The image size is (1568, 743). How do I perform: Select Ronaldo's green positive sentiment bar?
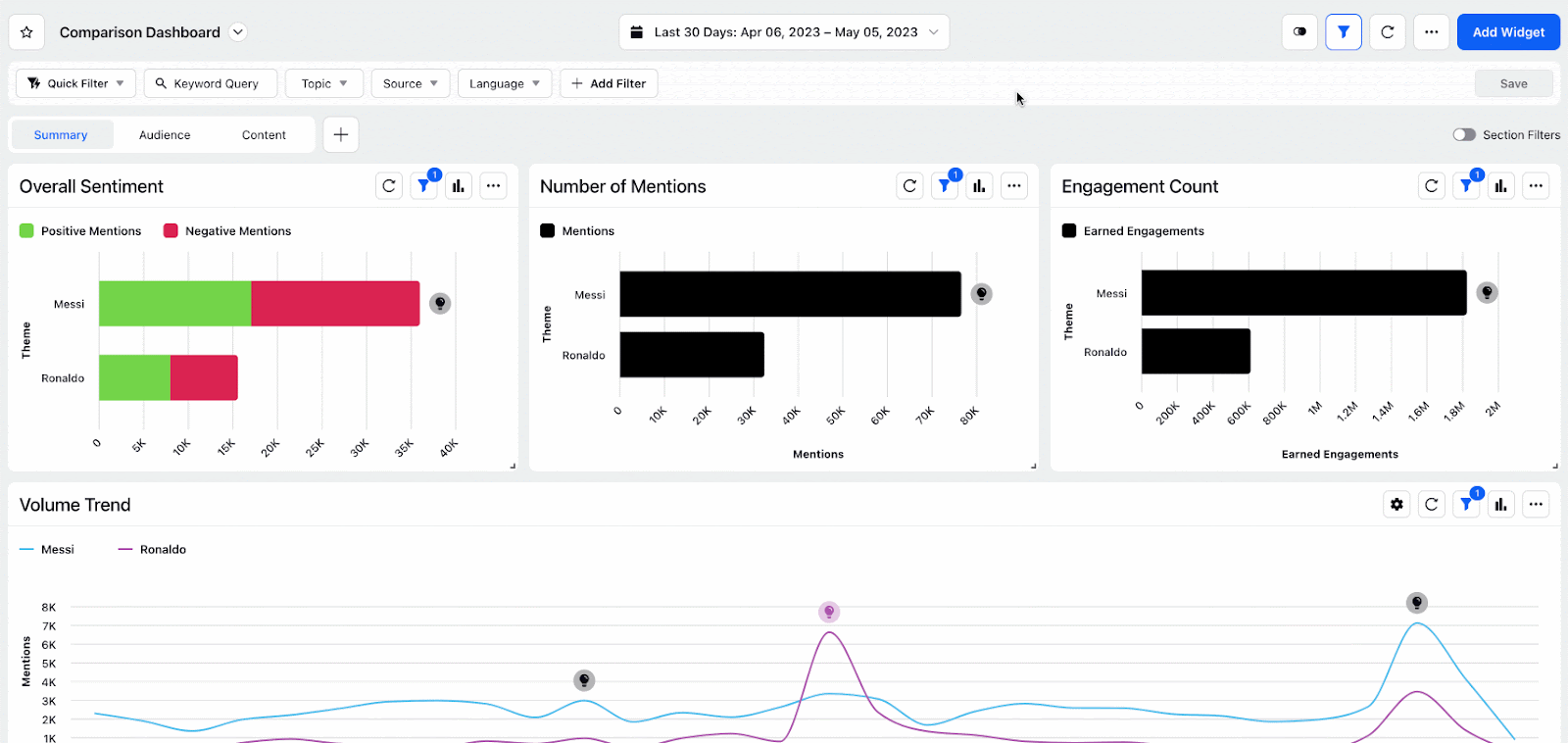pyautogui.click(x=134, y=377)
